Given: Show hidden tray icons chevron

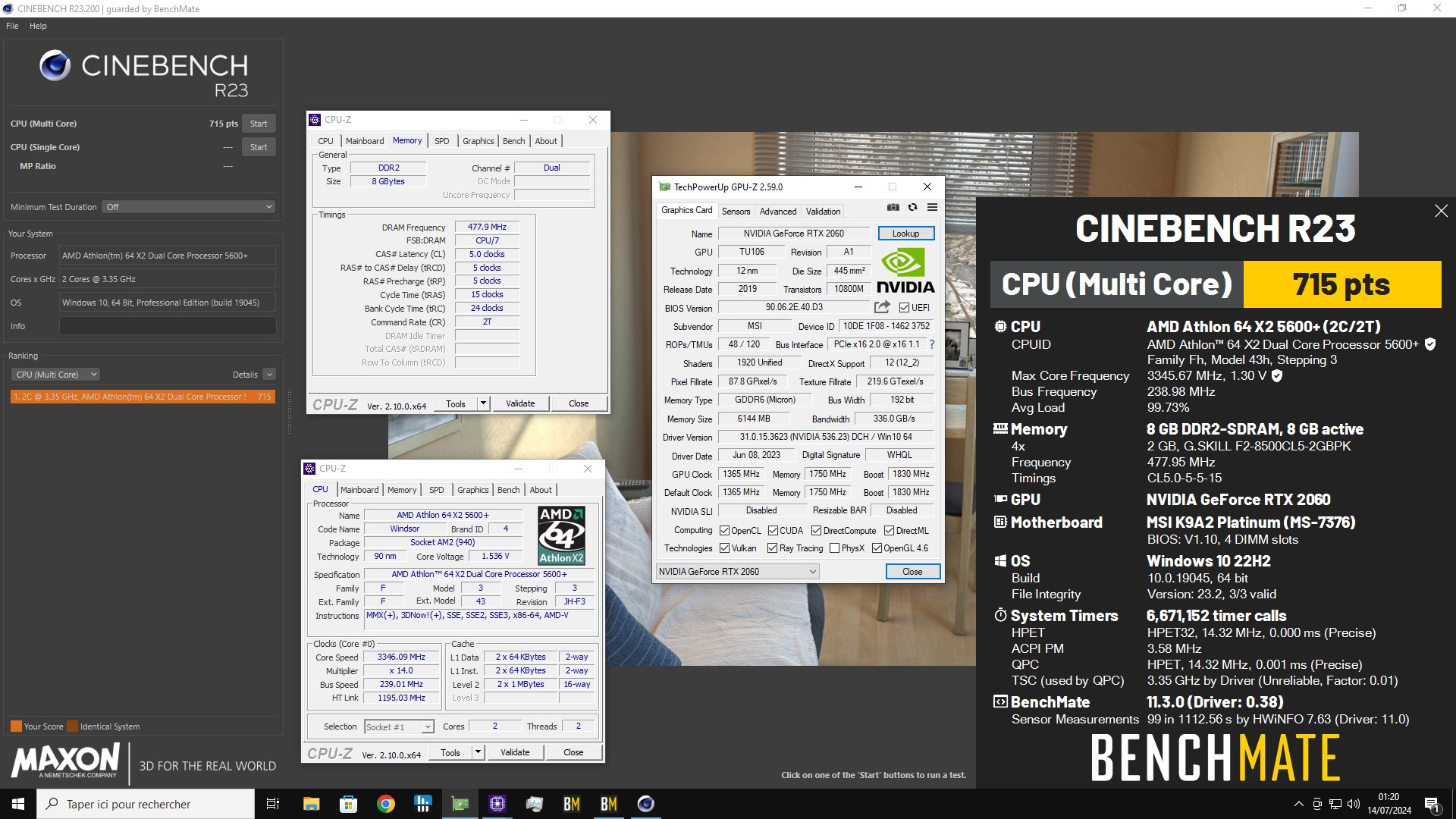Looking at the screenshot, I should point(1298,804).
